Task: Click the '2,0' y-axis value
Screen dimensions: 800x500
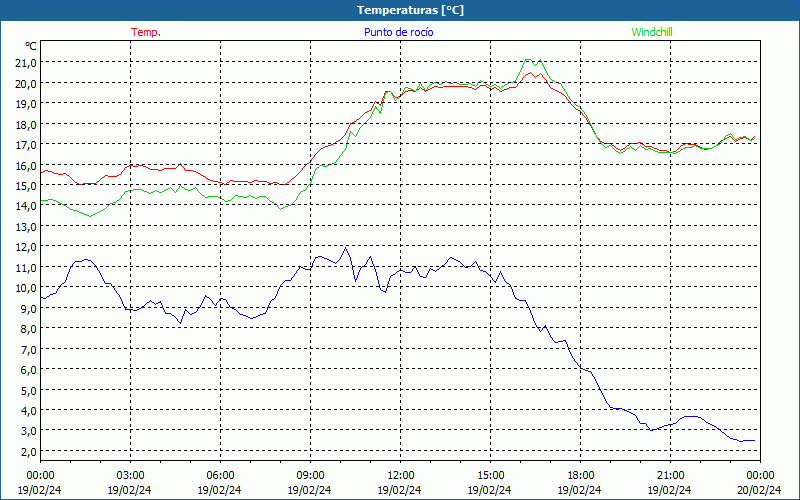Action: 28,452
